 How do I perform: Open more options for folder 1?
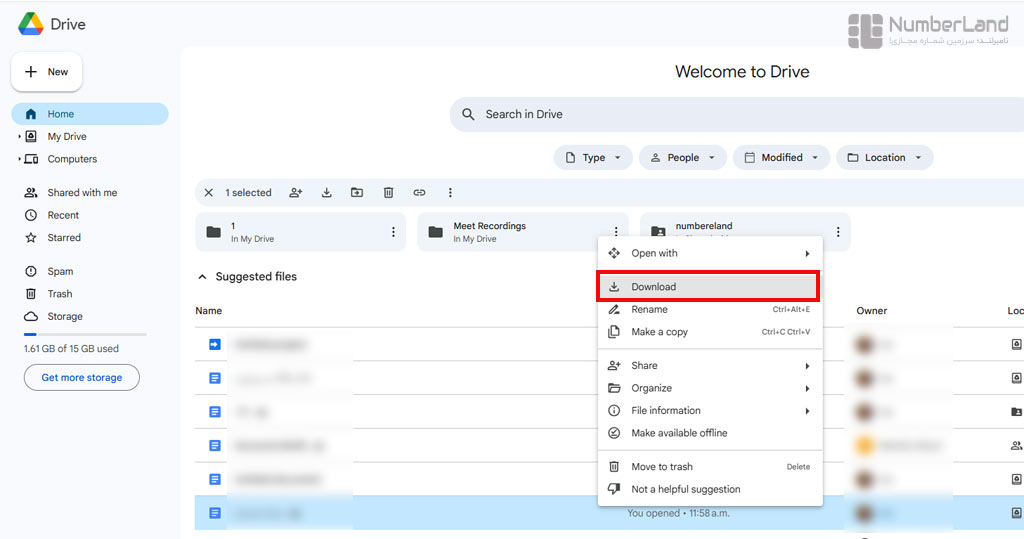point(393,232)
